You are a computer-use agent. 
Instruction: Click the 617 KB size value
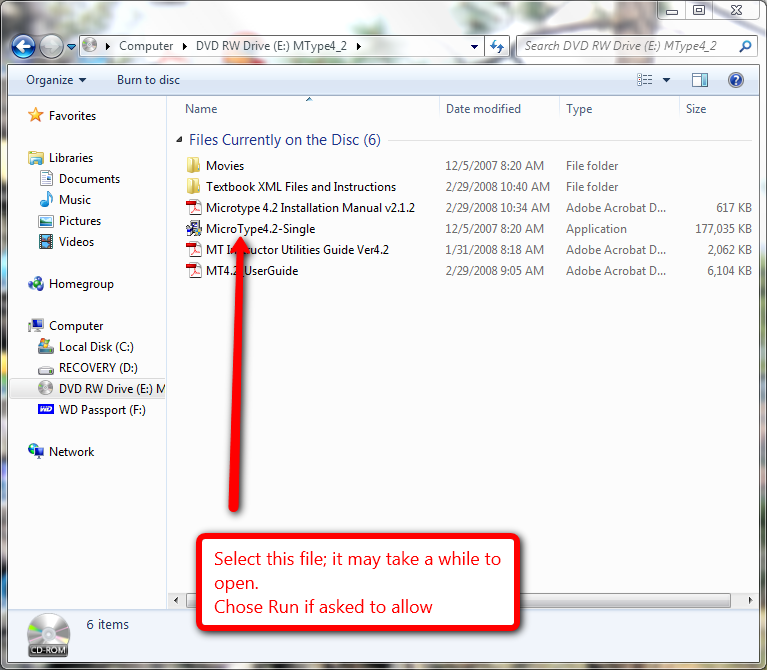(734, 208)
